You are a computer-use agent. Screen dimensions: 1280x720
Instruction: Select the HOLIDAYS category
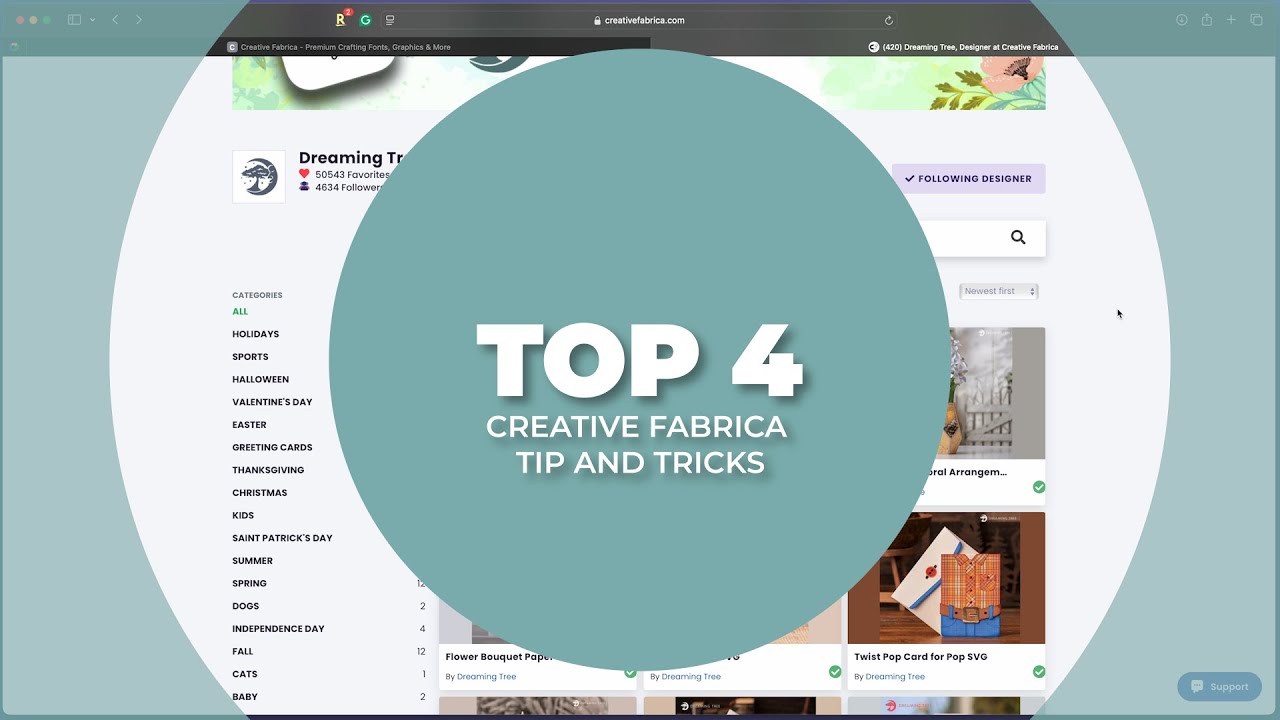click(x=256, y=334)
